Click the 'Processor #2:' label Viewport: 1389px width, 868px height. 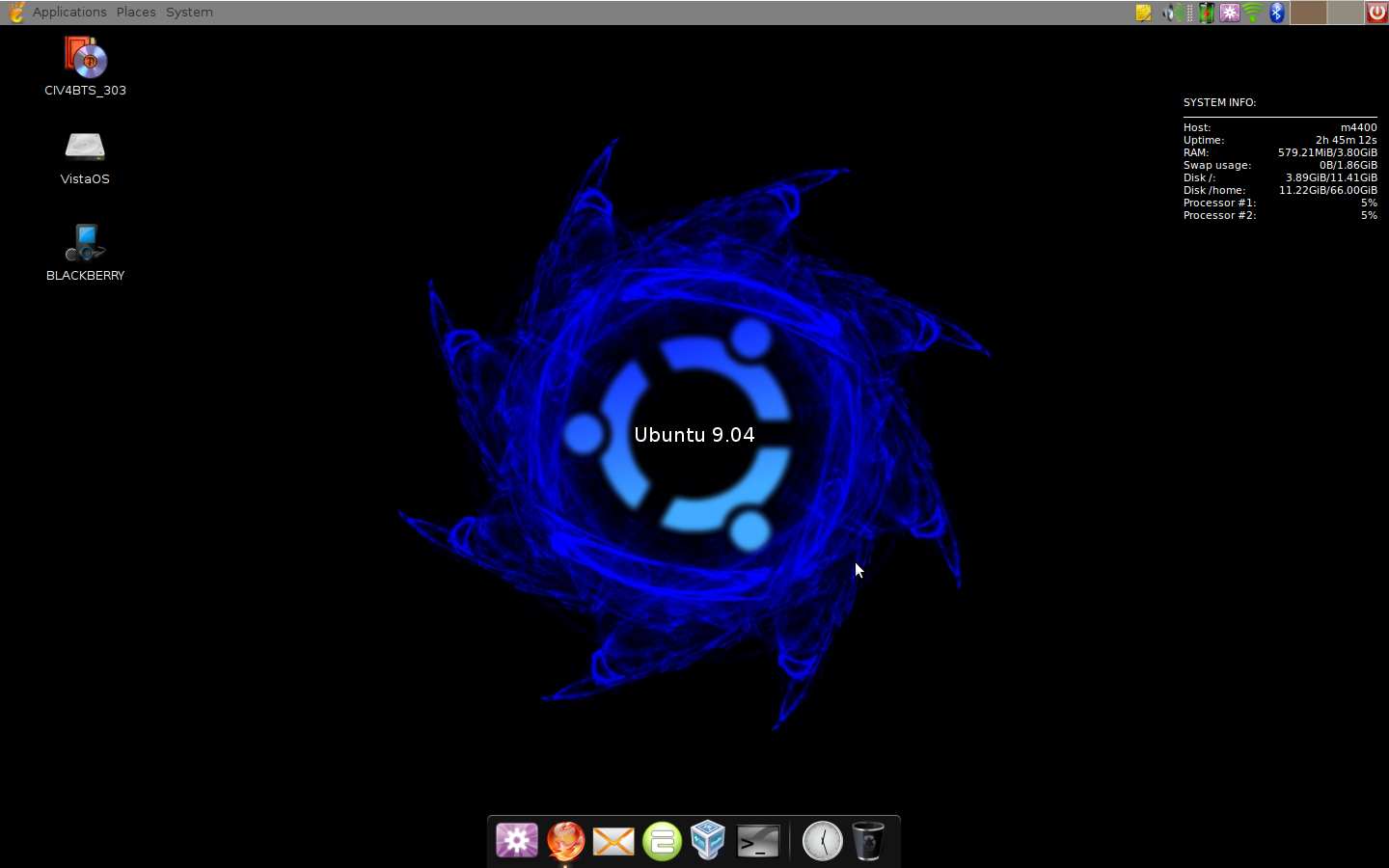1219,215
